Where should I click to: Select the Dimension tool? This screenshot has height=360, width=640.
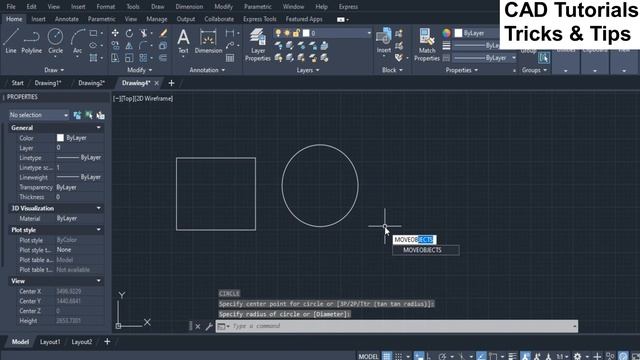click(208, 41)
